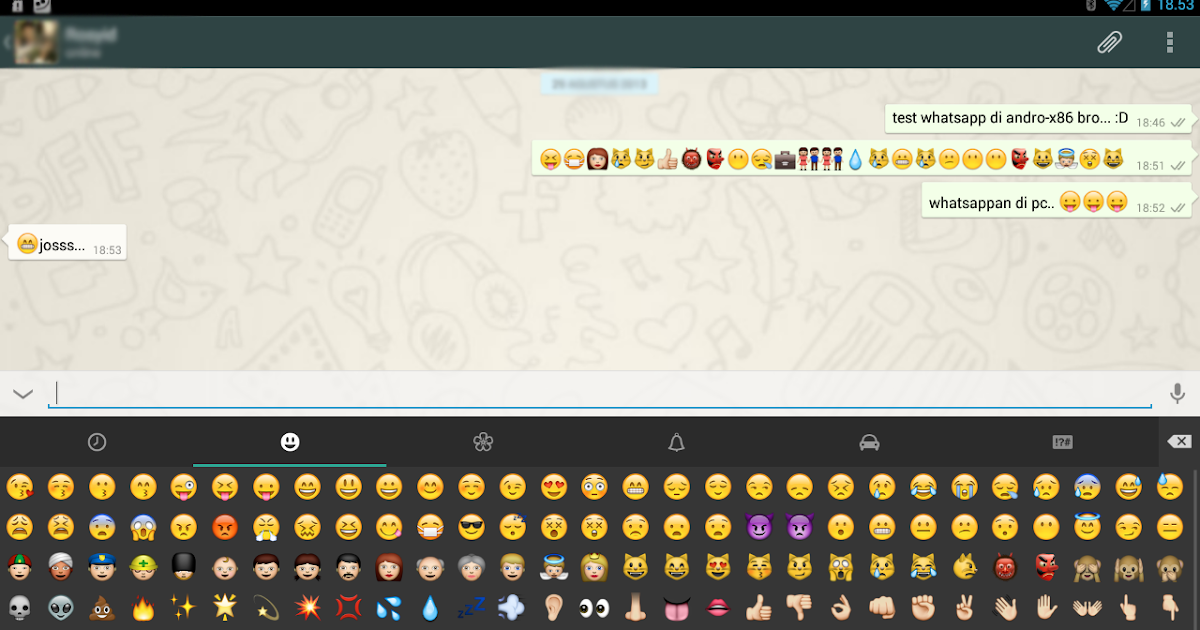The image size is (1200, 630).
Task: Insert the ear emoji
Action: 552,606
